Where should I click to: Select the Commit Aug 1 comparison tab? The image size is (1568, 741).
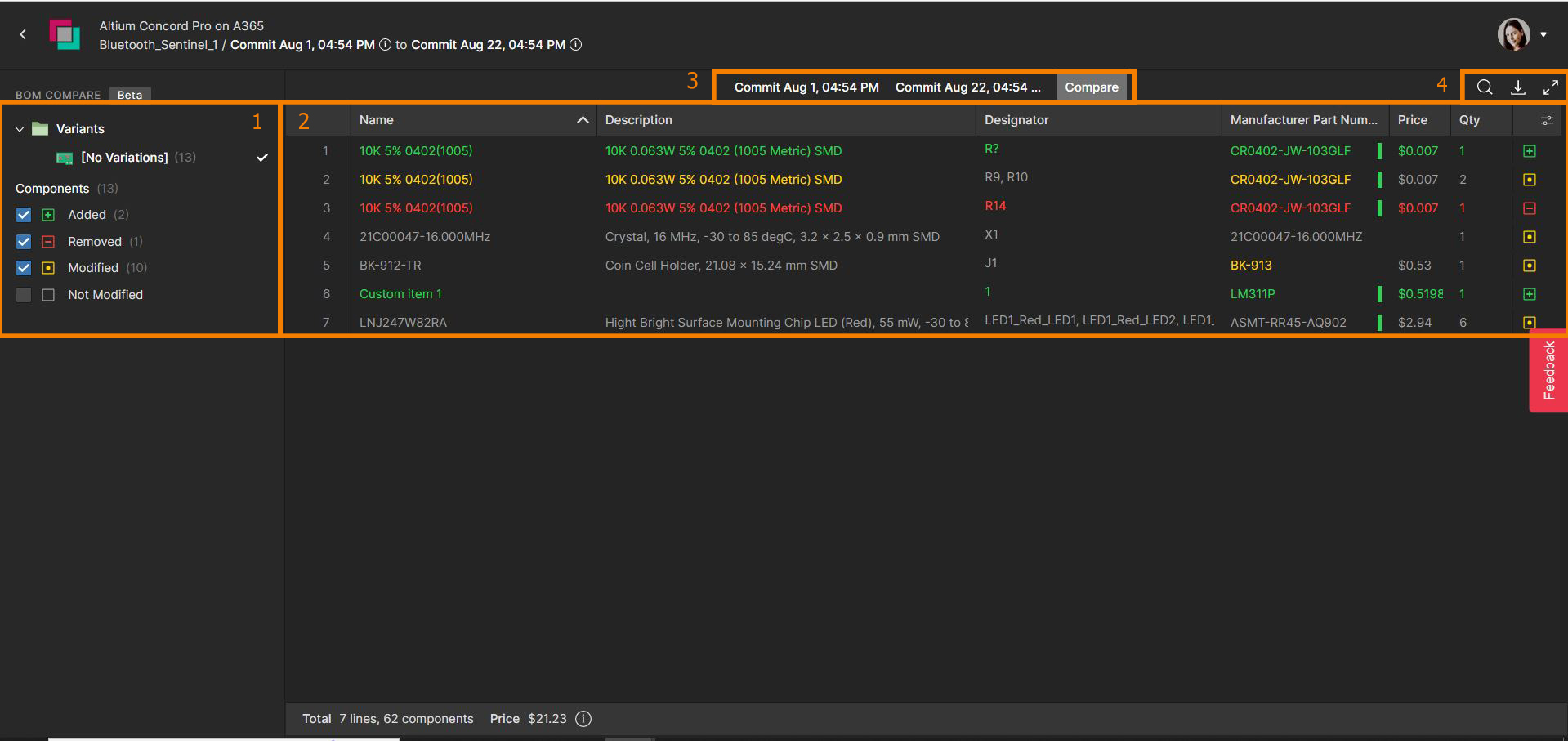point(805,87)
